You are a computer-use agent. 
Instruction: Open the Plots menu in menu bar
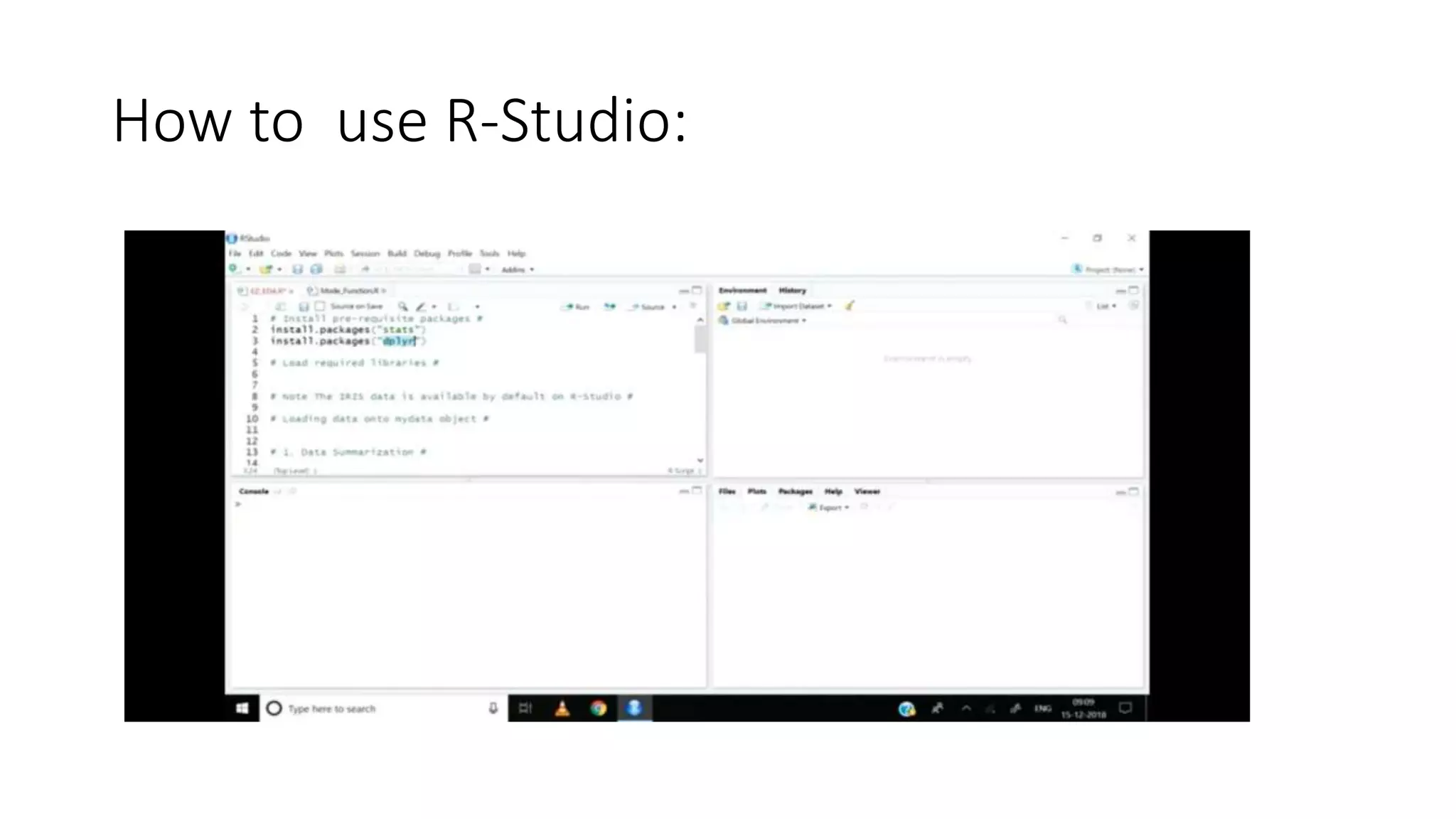(x=333, y=253)
